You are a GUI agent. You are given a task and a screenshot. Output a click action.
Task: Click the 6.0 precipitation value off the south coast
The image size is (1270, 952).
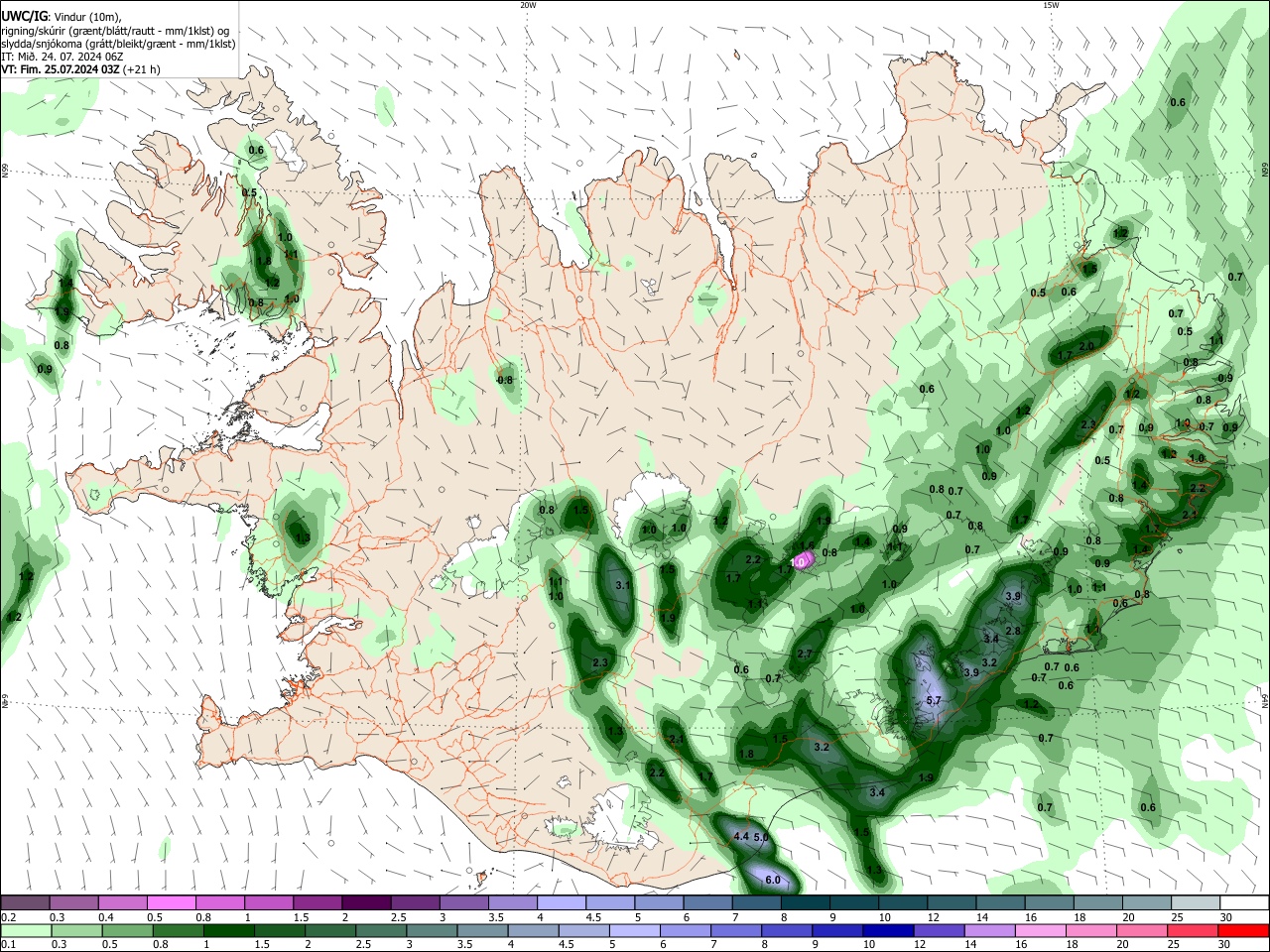point(773,880)
